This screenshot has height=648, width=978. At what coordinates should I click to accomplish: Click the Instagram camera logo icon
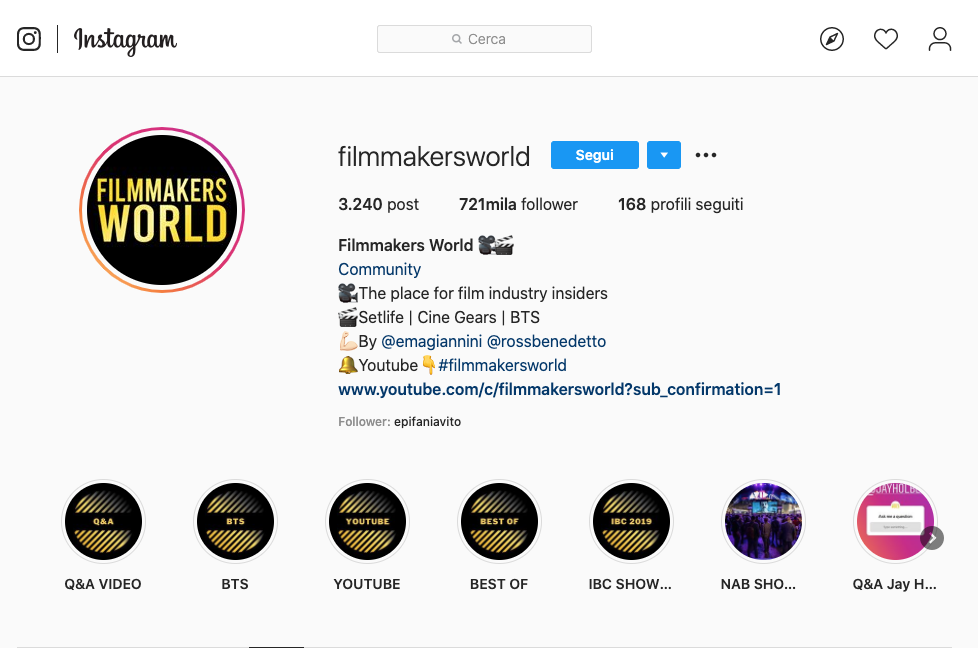point(29,39)
